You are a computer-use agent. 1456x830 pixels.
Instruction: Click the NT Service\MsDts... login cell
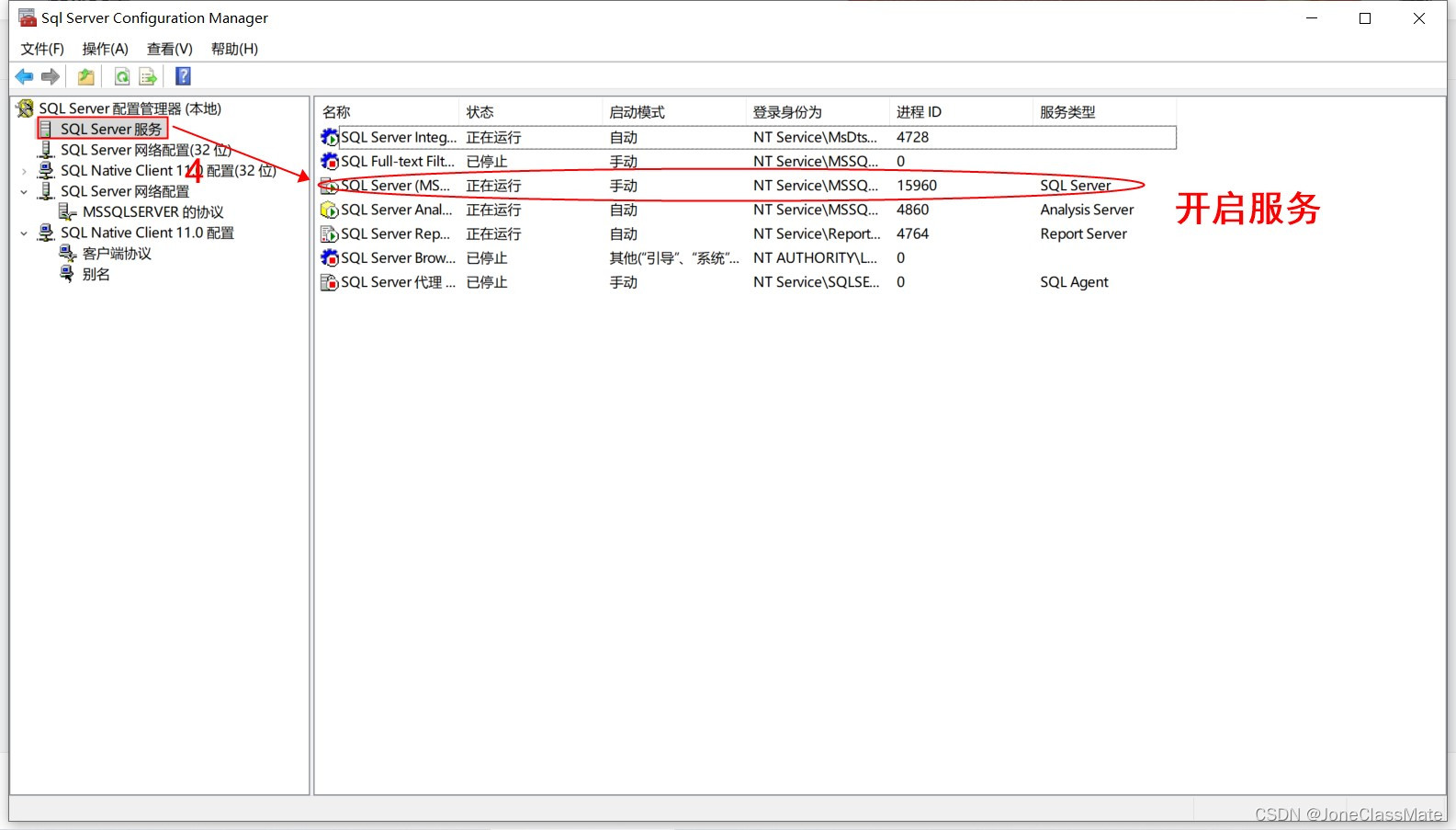click(815, 137)
